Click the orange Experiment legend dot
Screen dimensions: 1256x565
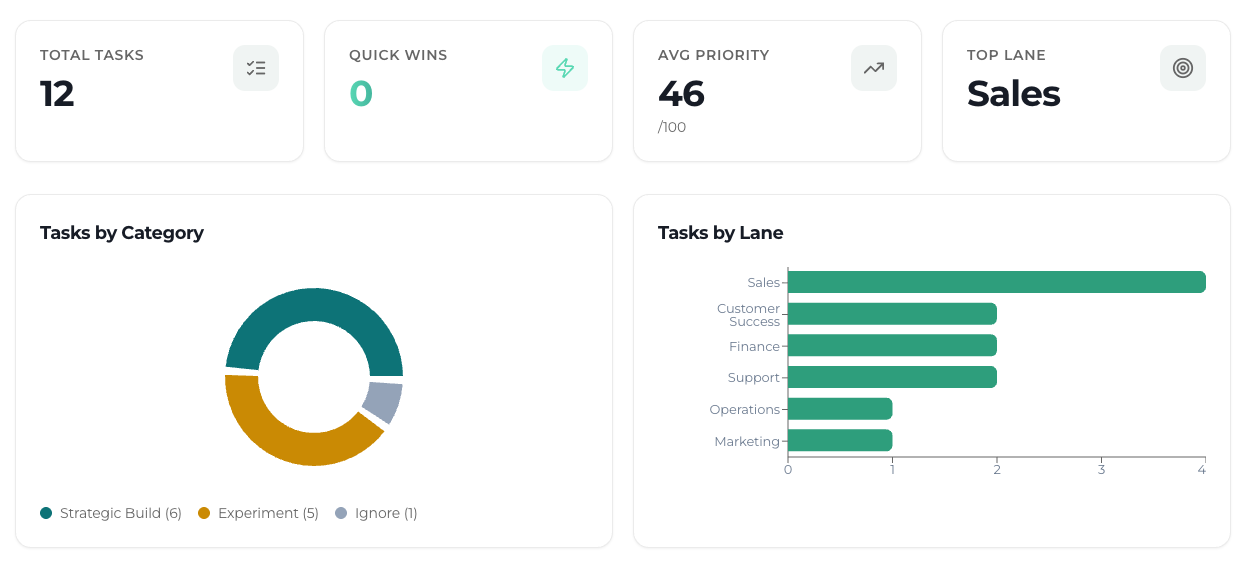[204, 513]
